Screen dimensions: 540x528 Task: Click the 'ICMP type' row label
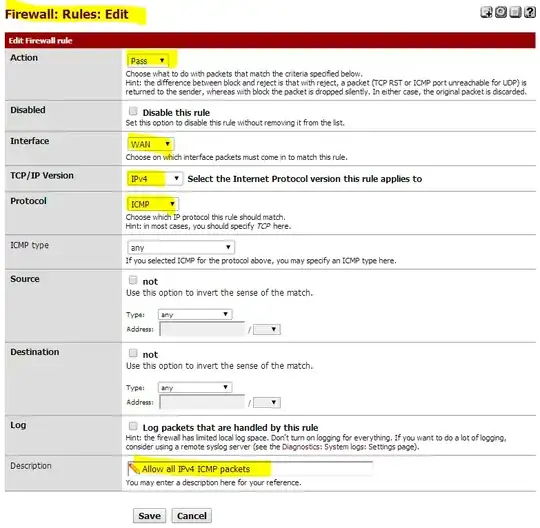30,245
